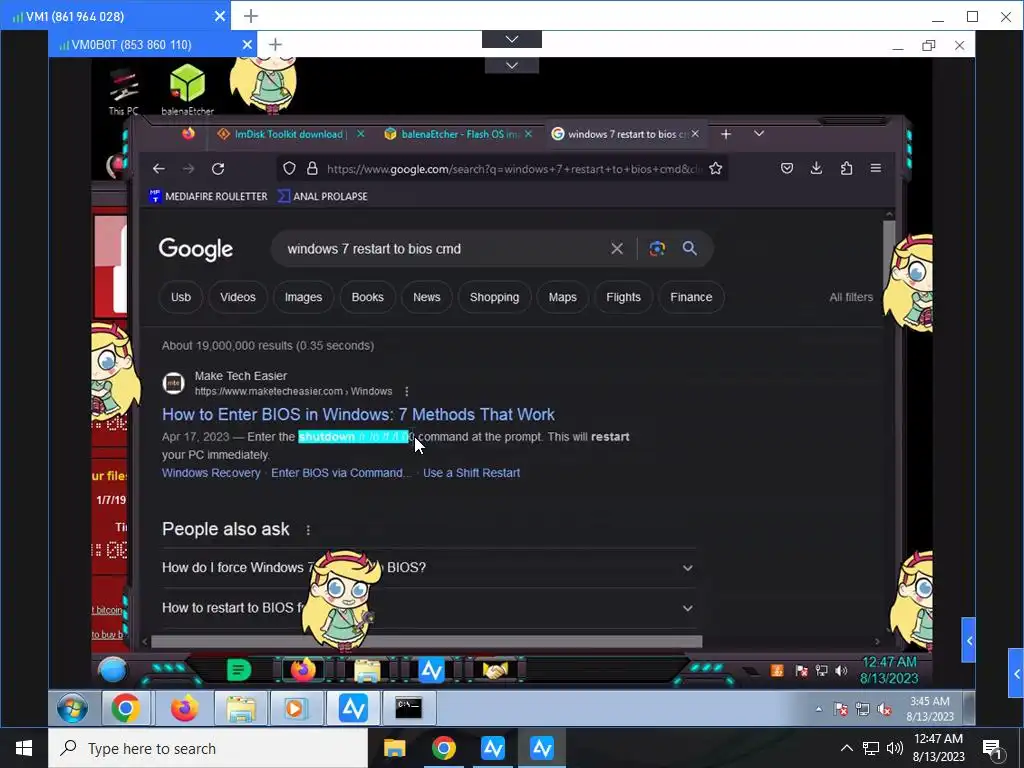This screenshot has width=1024, height=768.
Task: Open File Explorer on host taskbar
Action: [x=394, y=748]
